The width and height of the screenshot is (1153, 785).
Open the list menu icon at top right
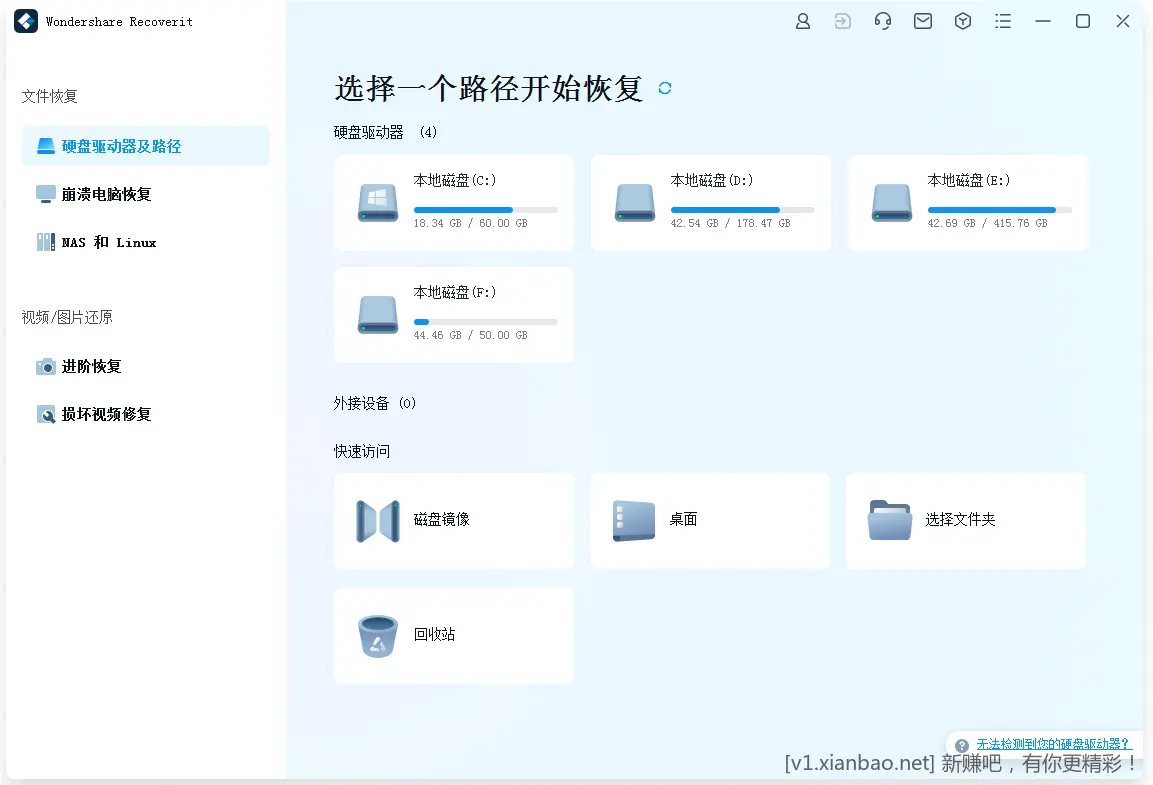[1002, 20]
